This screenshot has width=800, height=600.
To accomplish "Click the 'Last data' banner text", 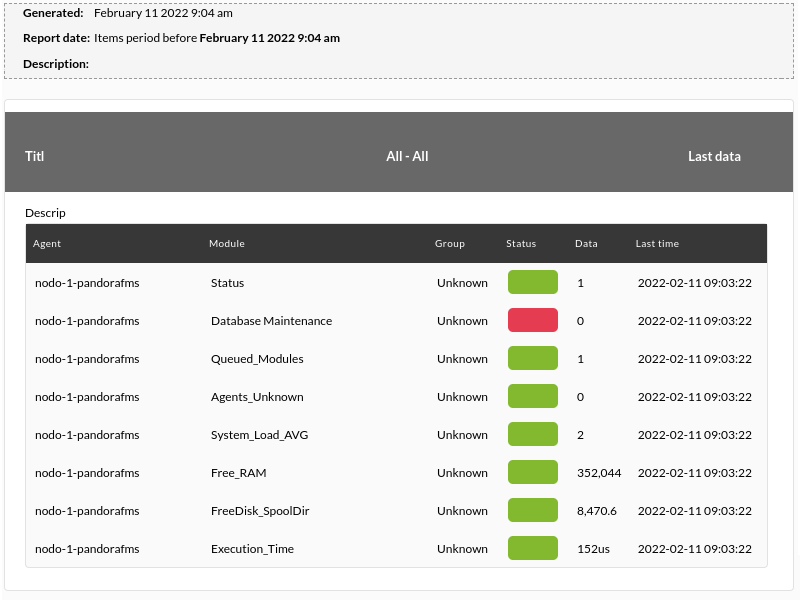I will click(x=714, y=156).
